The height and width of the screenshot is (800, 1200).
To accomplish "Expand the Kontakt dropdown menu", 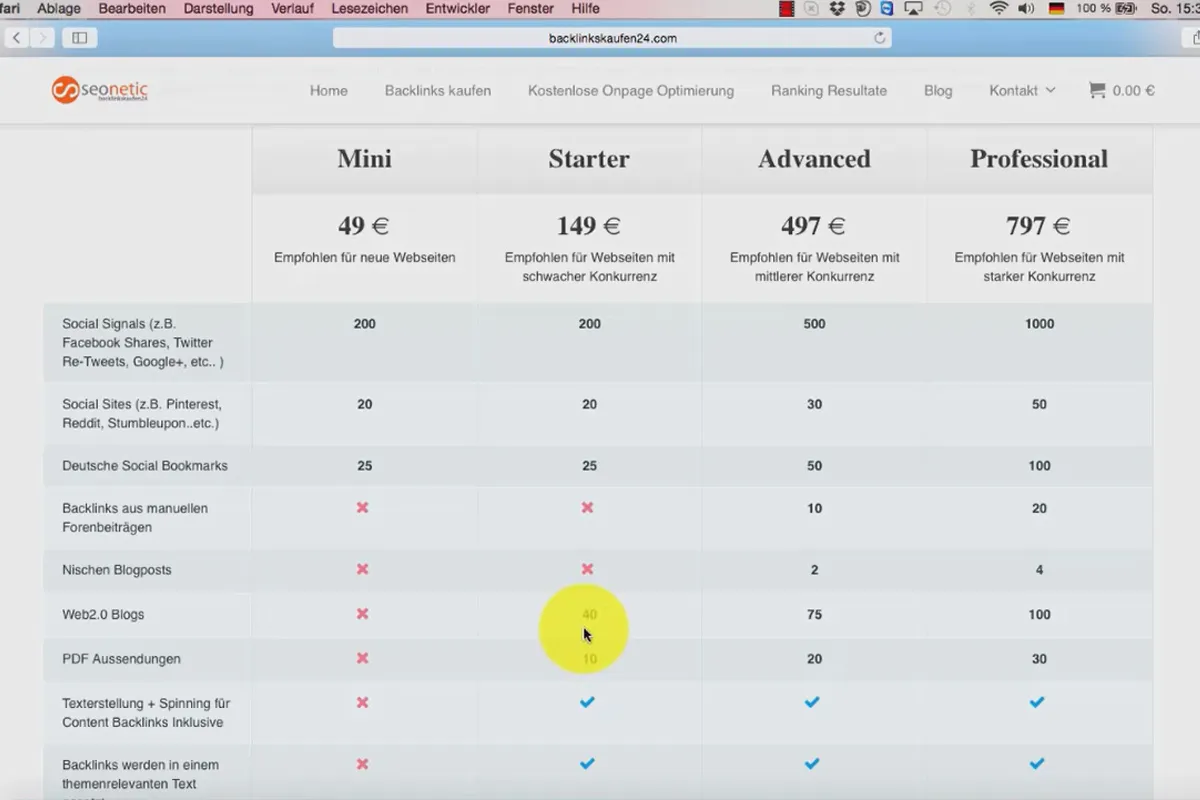I will click(x=1022, y=90).
